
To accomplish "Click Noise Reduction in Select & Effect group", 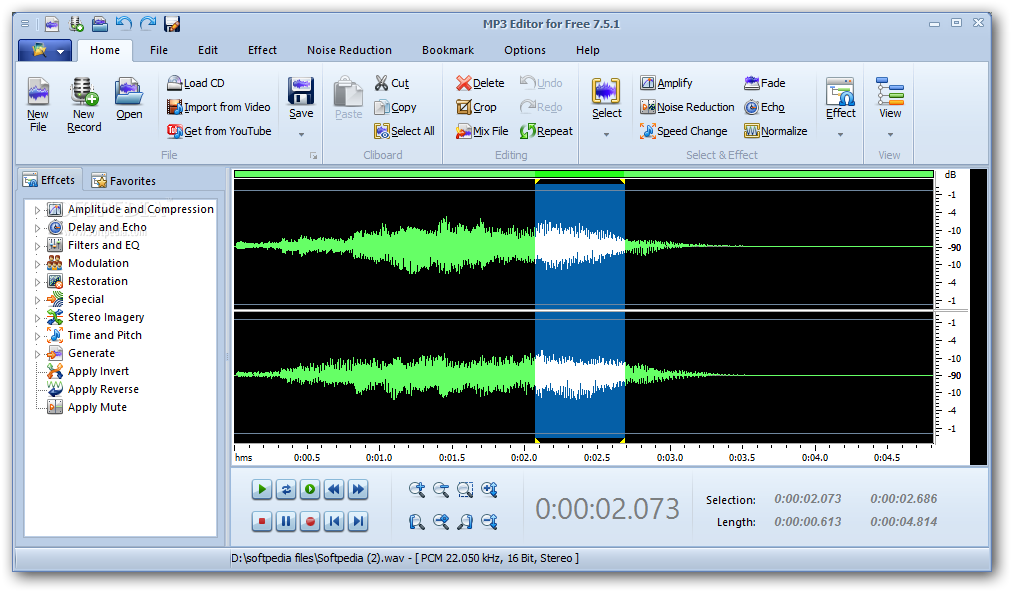I will (687, 107).
